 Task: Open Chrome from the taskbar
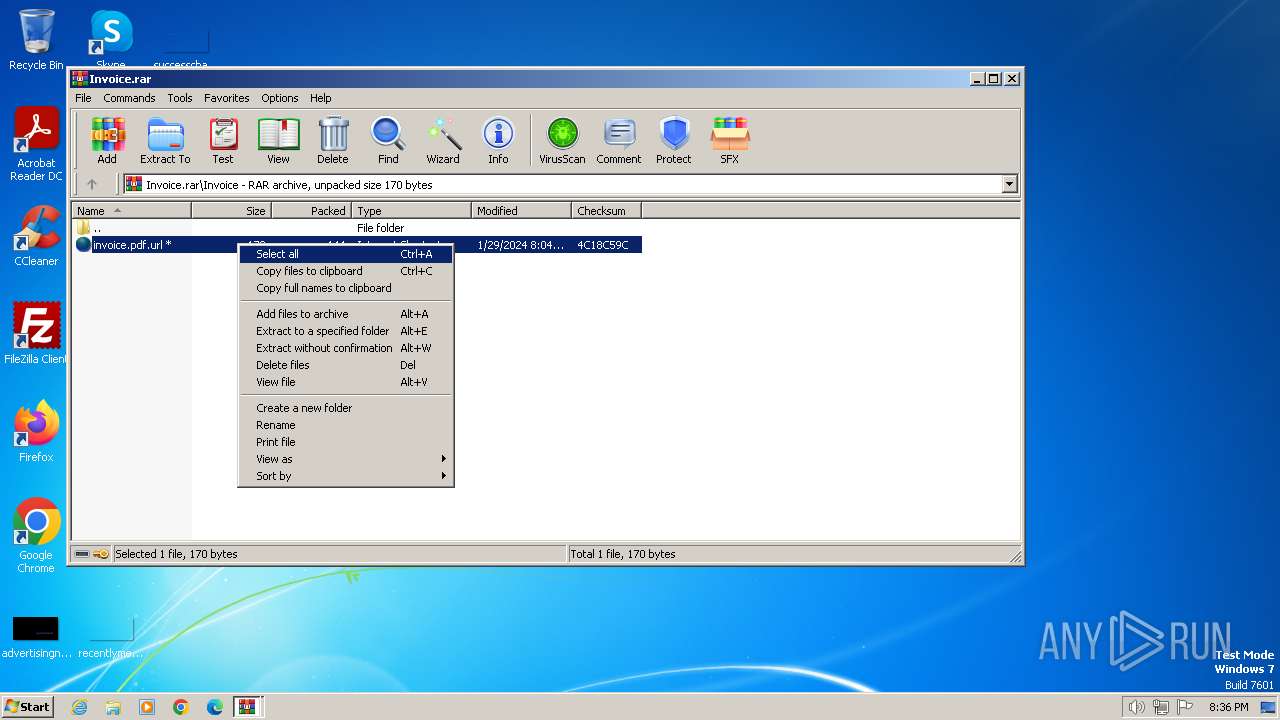[181, 707]
